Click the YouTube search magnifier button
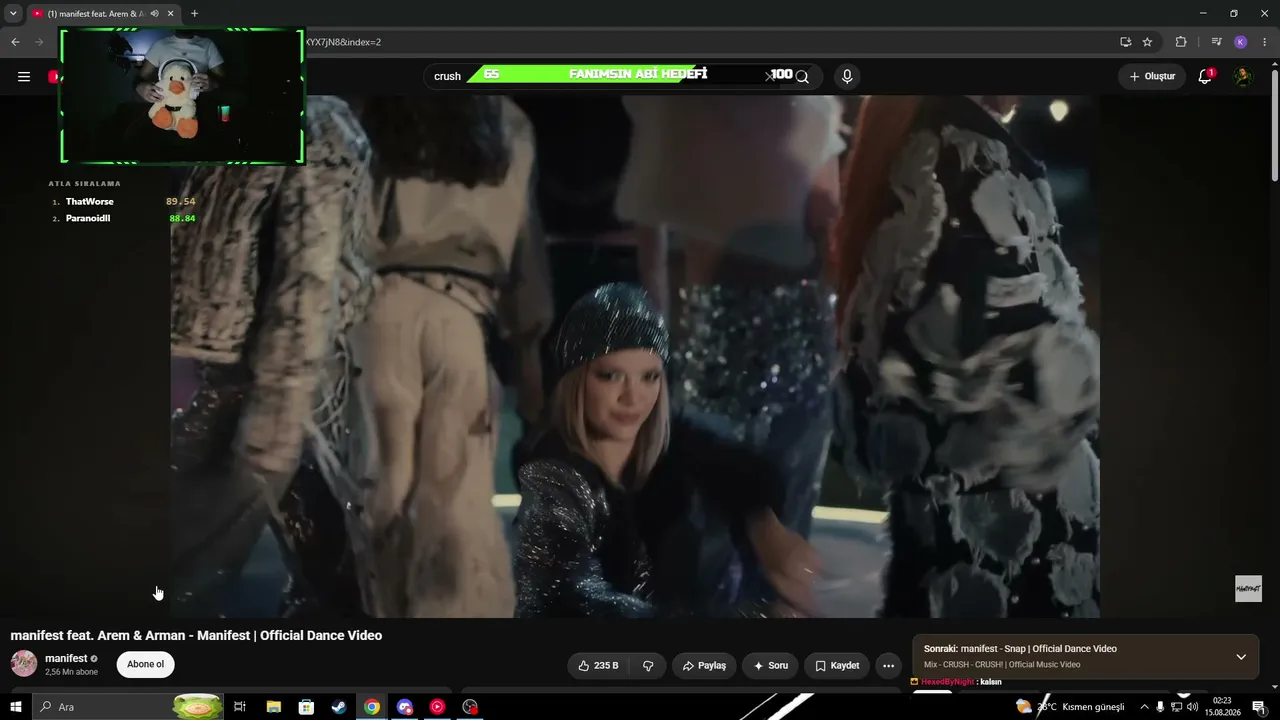The width and height of the screenshot is (1280, 720). pyautogui.click(x=802, y=76)
